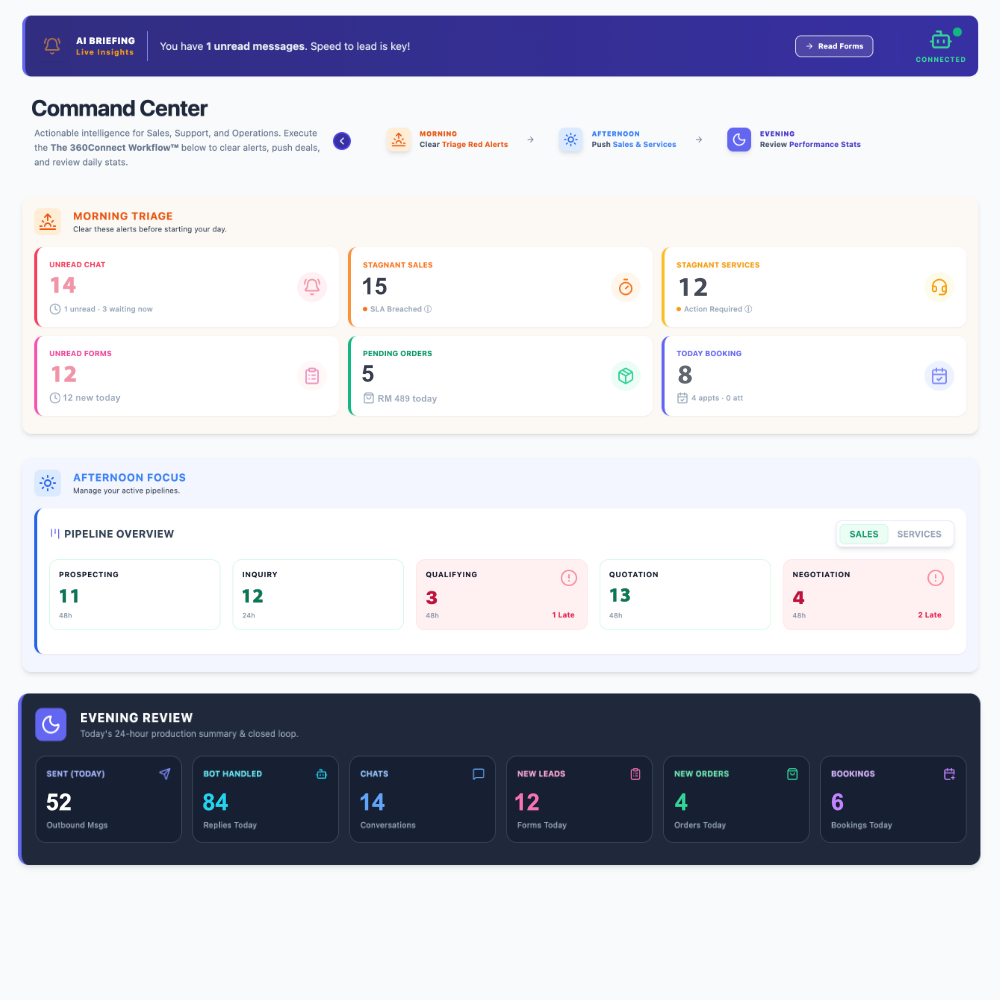Click the AI Briefing bell icon
This screenshot has height=1000, width=1000.
click(x=52, y=46)
